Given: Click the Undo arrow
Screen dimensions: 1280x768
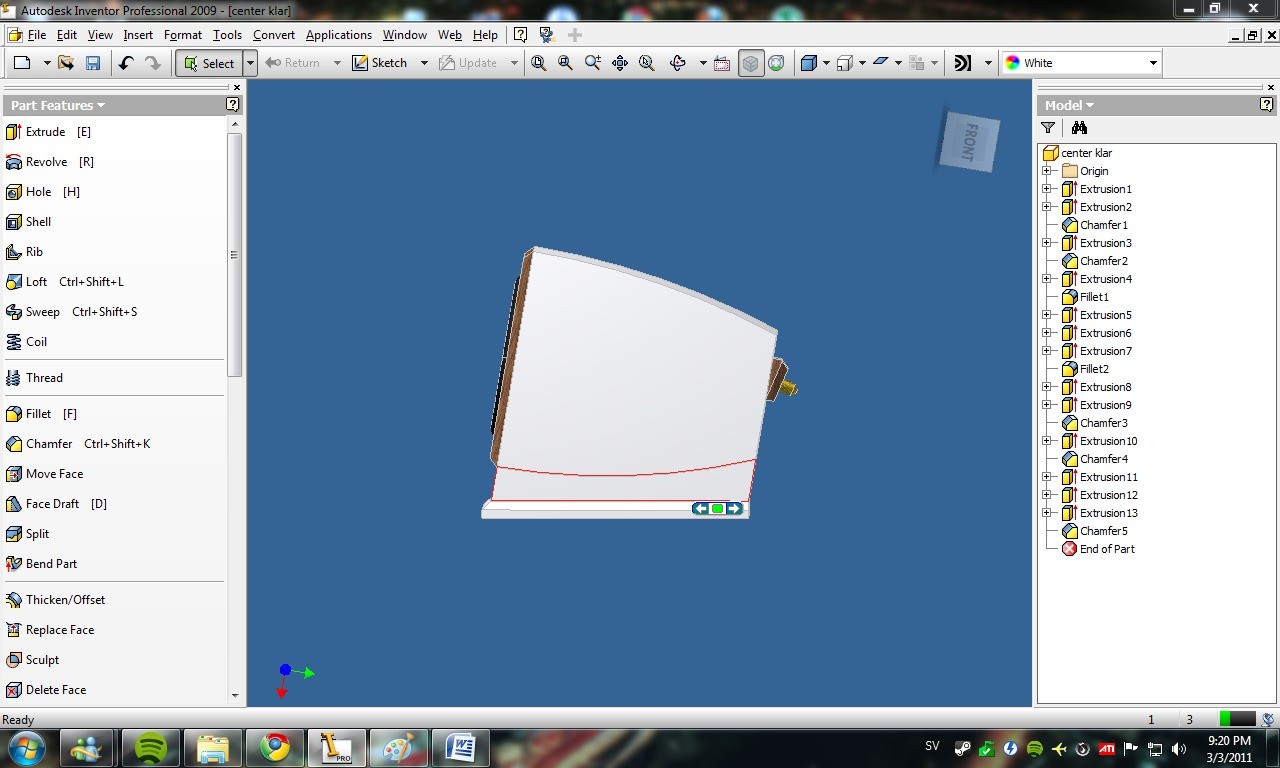Looking at the screenshot, I should pos(126,63).
